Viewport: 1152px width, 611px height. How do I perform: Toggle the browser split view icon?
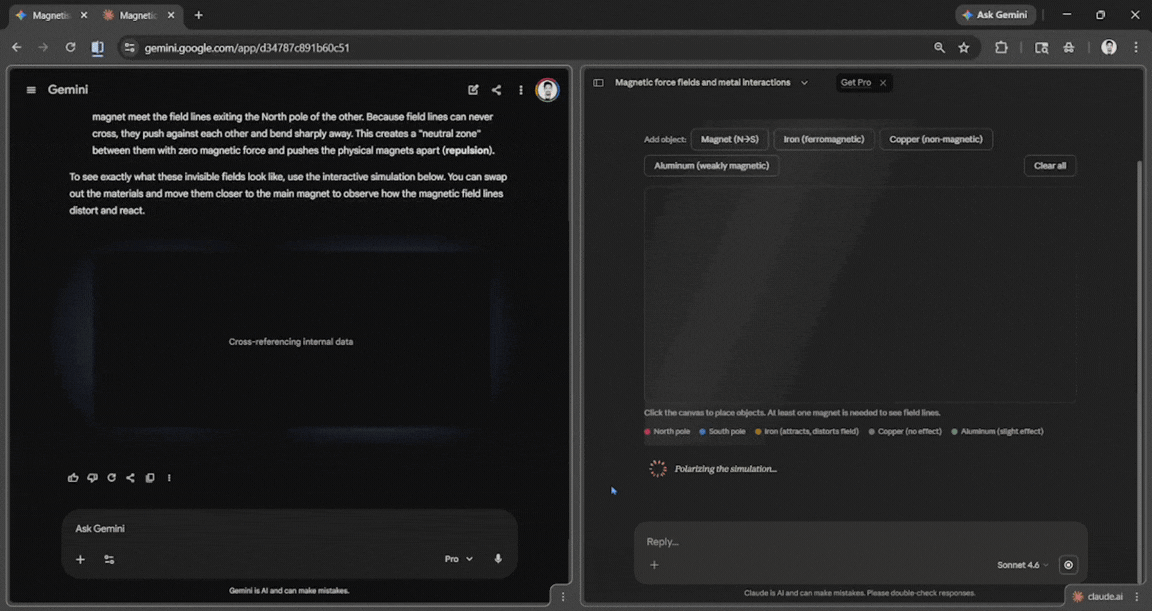97,48
